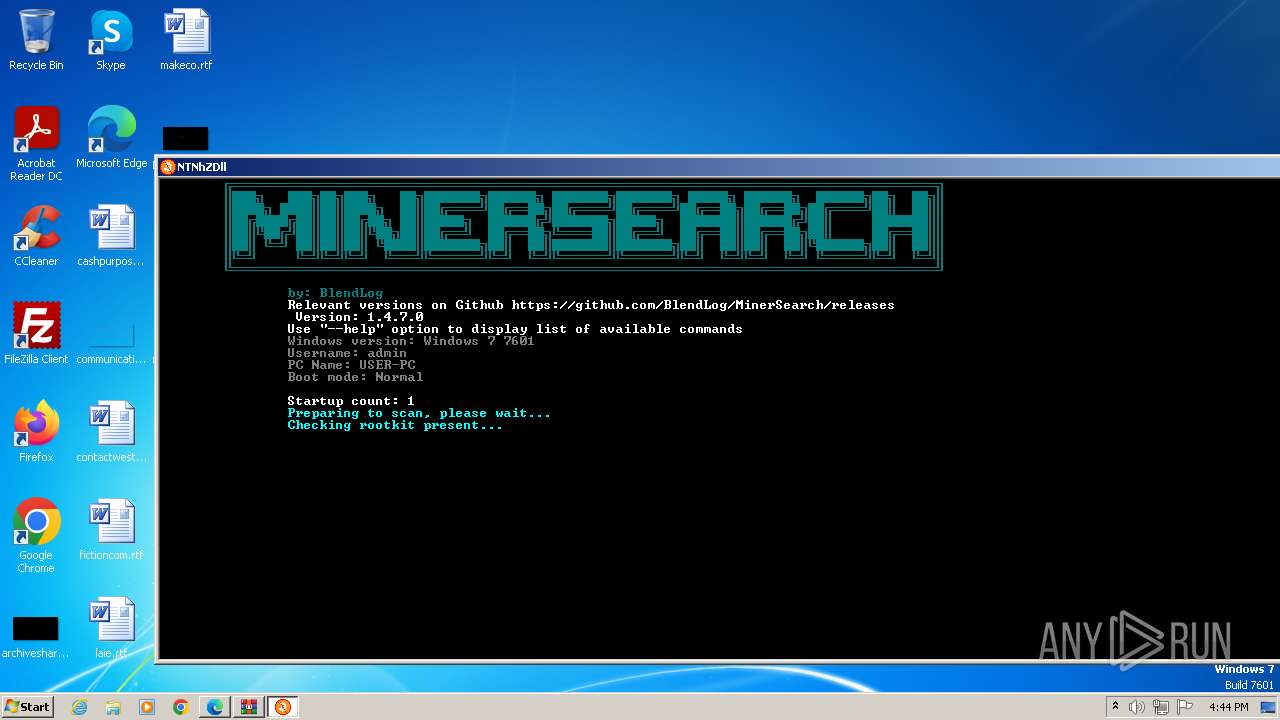Click the "Startup count: 1" line
The image size is (1280, 720).
pos(351,401)
